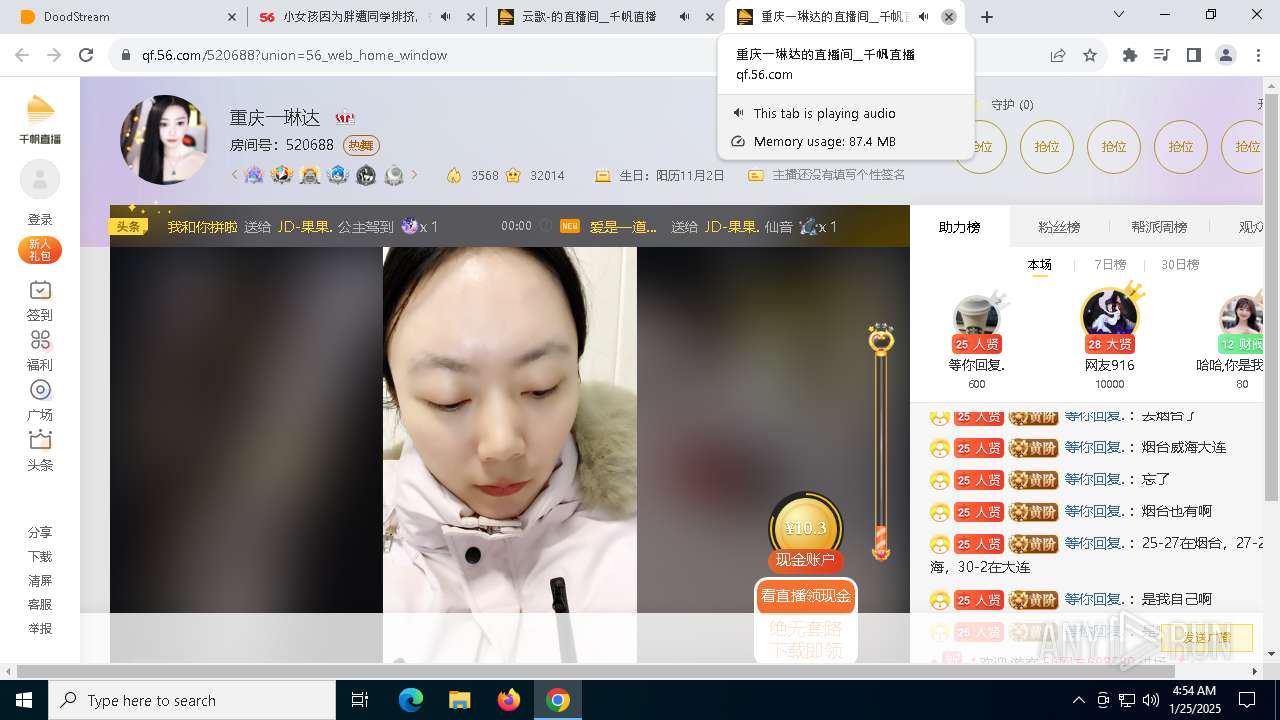
Task: Open media control icon in toolbar
Action: coord(1162,55)
